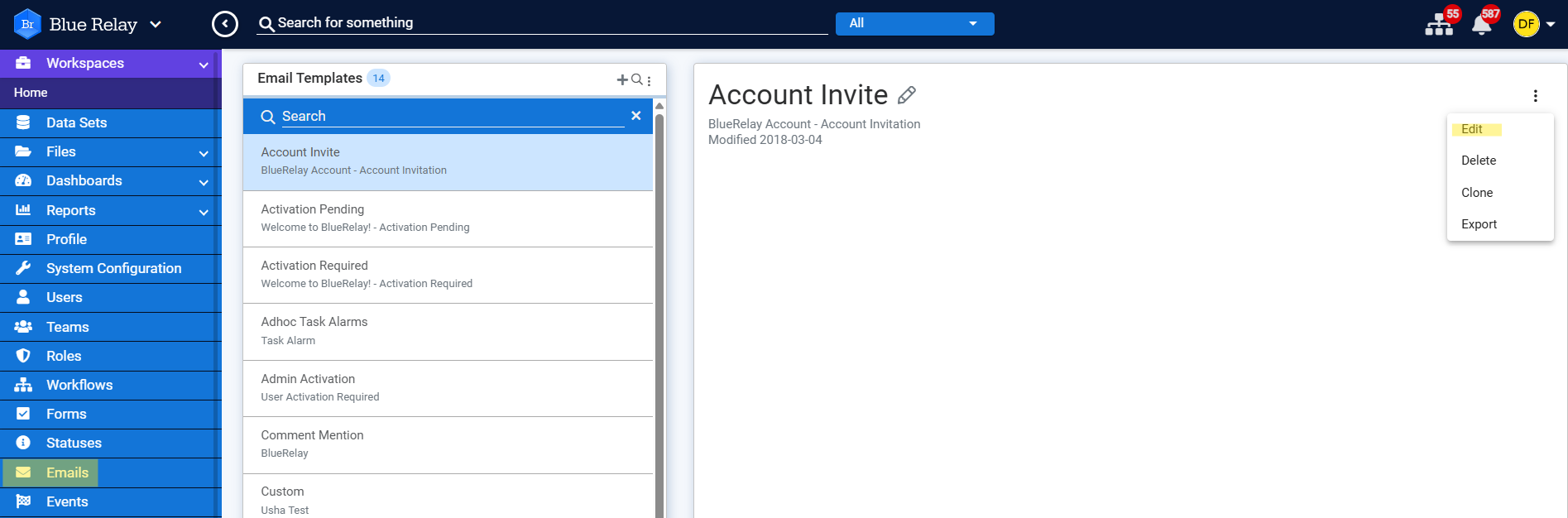Image resolution: width=1568 pixels, height=518 pixels.
Task: Click the Emails envelope icon
Action: tap(23, 472)
